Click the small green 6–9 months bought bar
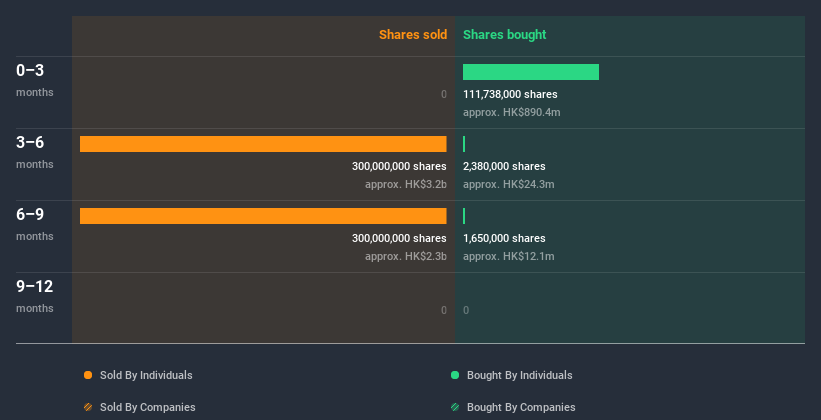Screen dimensions: 821x420 tap(464, 216)
